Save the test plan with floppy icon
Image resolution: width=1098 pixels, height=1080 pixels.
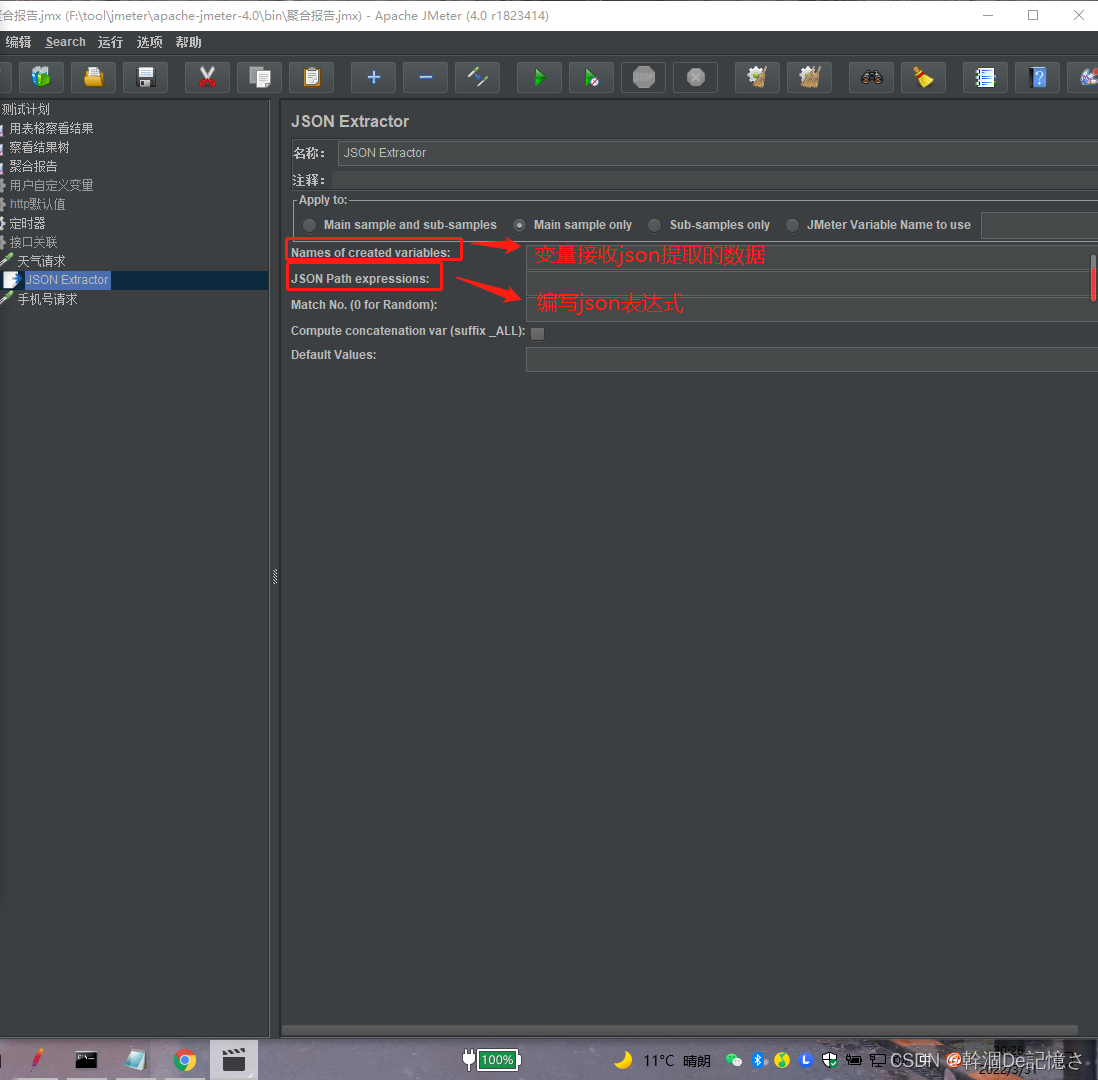coord(146,77)
